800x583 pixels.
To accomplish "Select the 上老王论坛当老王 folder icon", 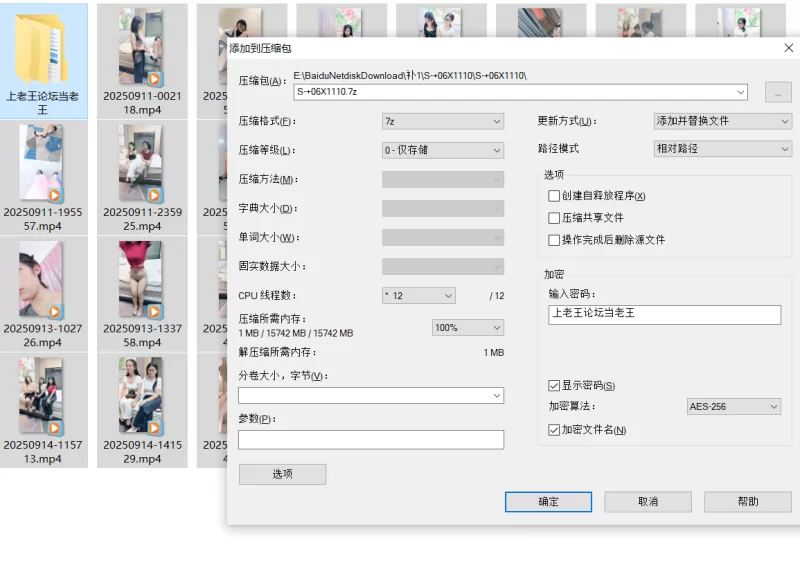I will click(43, 61).
